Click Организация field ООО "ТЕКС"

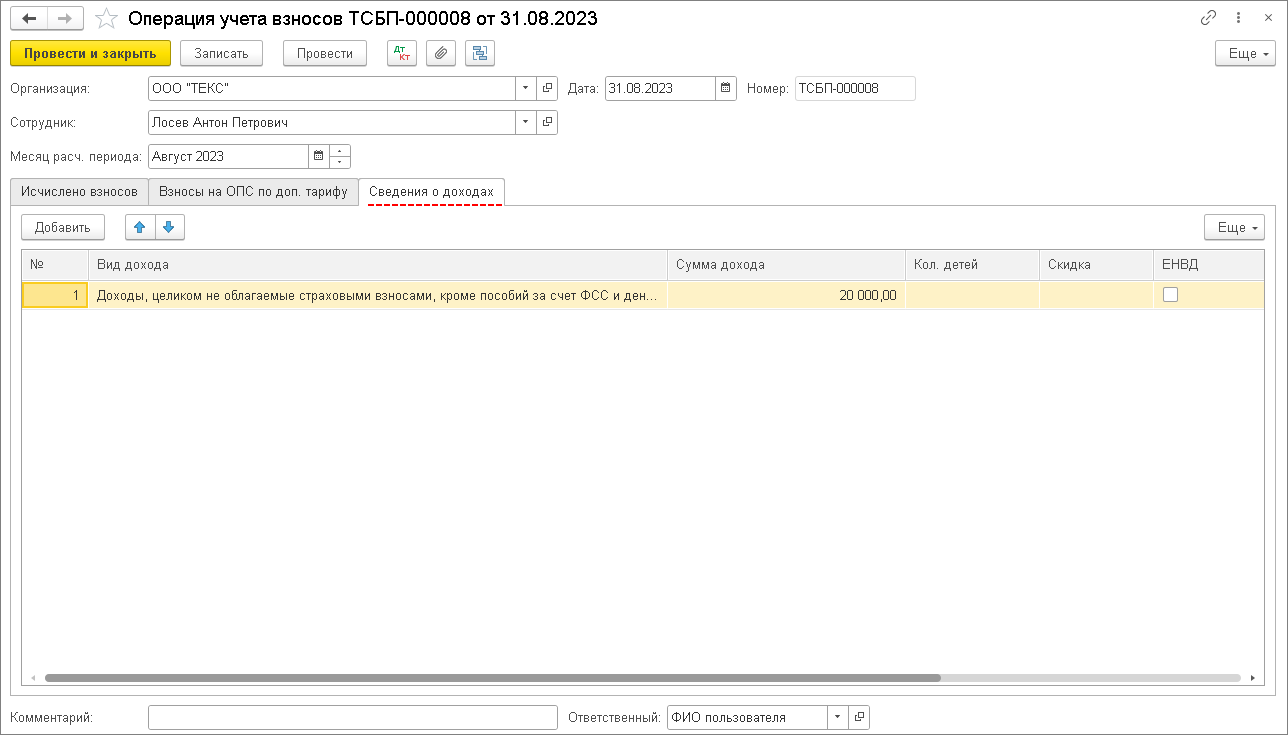[332, 88]
